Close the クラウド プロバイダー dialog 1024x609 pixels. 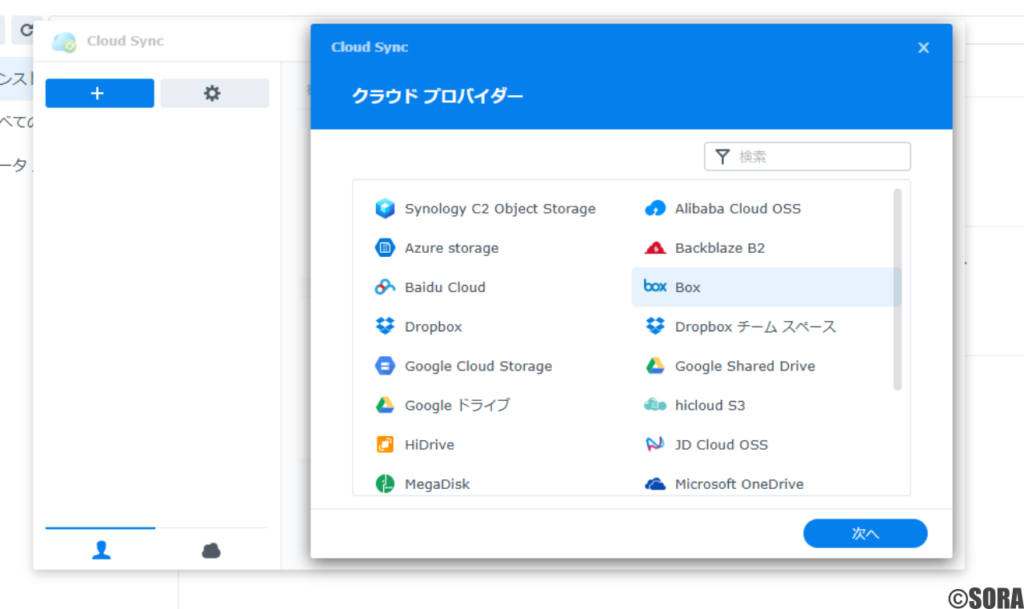pyautogui.click(x=923, y=48)
